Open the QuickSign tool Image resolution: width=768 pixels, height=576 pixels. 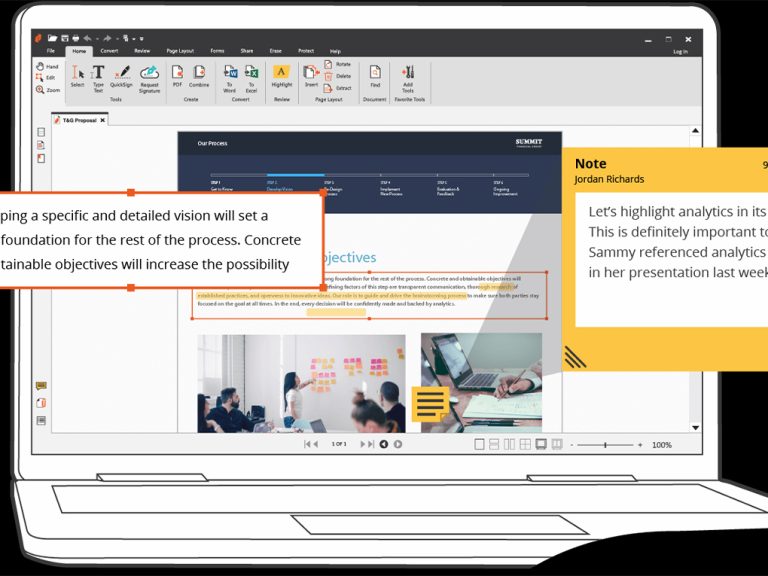(x=121, y=76)
